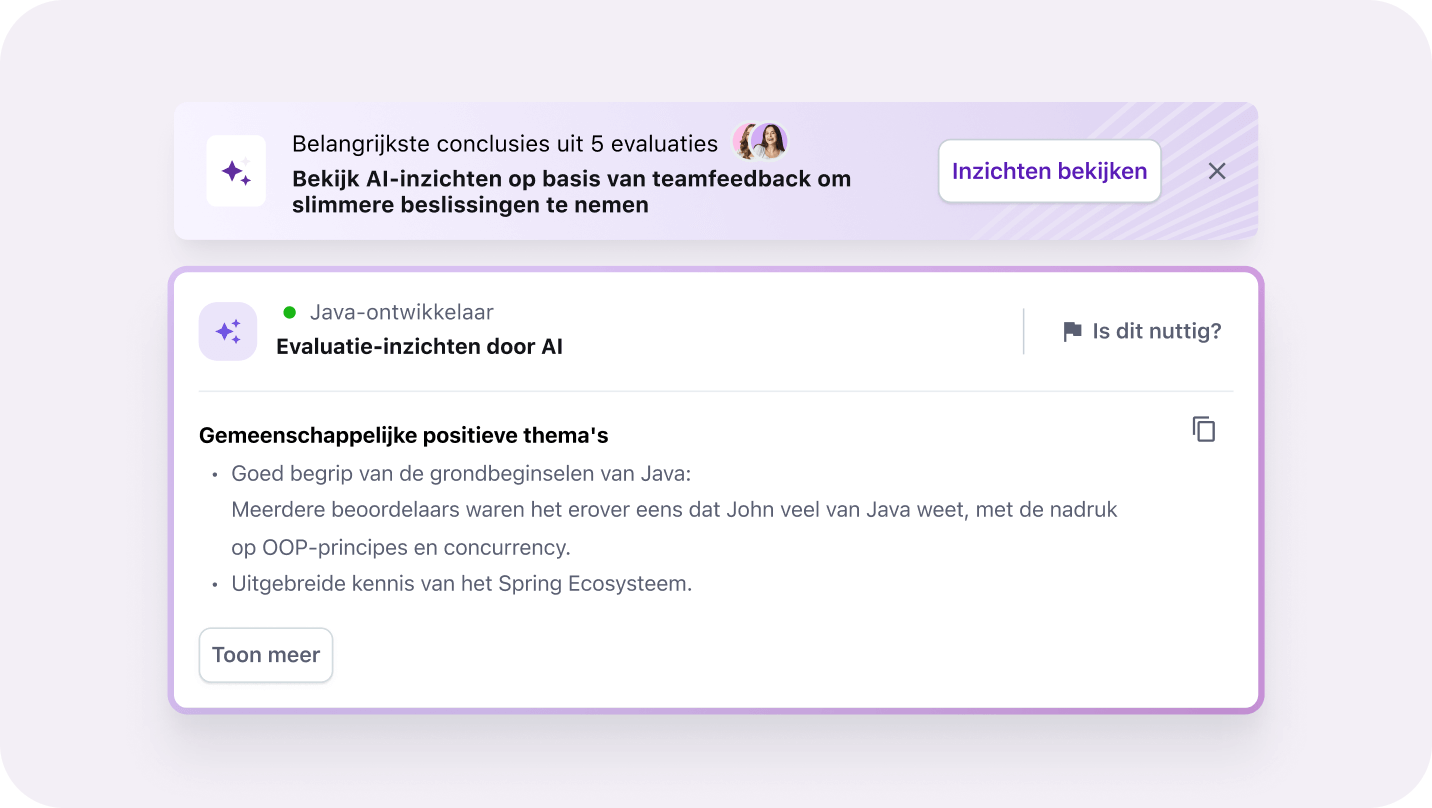The height and width of the screenshot is (808, 1432).
Task: Click the green status dot beside Java-ontwikkelaar
Action: [x=289, y=311]
